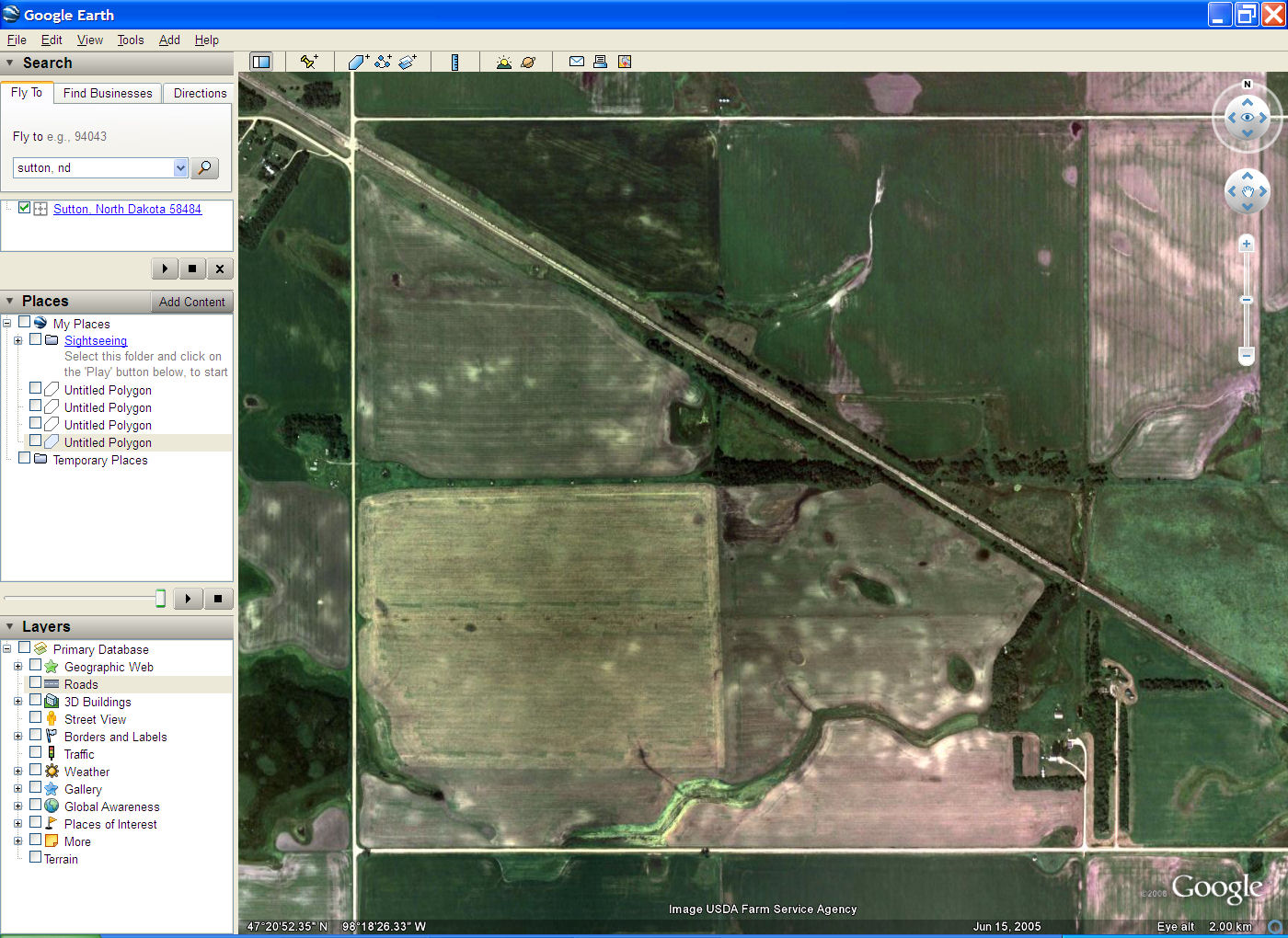Image resolution: width=1288 pixels, height=938 pixels.
Task: Stop the search results tour
Action: point(191,269)
